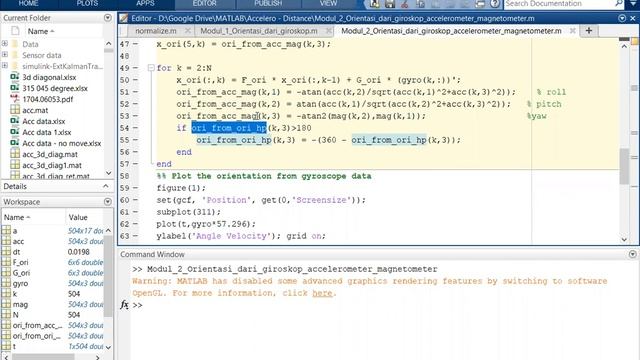Collapse the for loop code fold on line 49
This screenshot has width=640, height=360.
[151, 68]
